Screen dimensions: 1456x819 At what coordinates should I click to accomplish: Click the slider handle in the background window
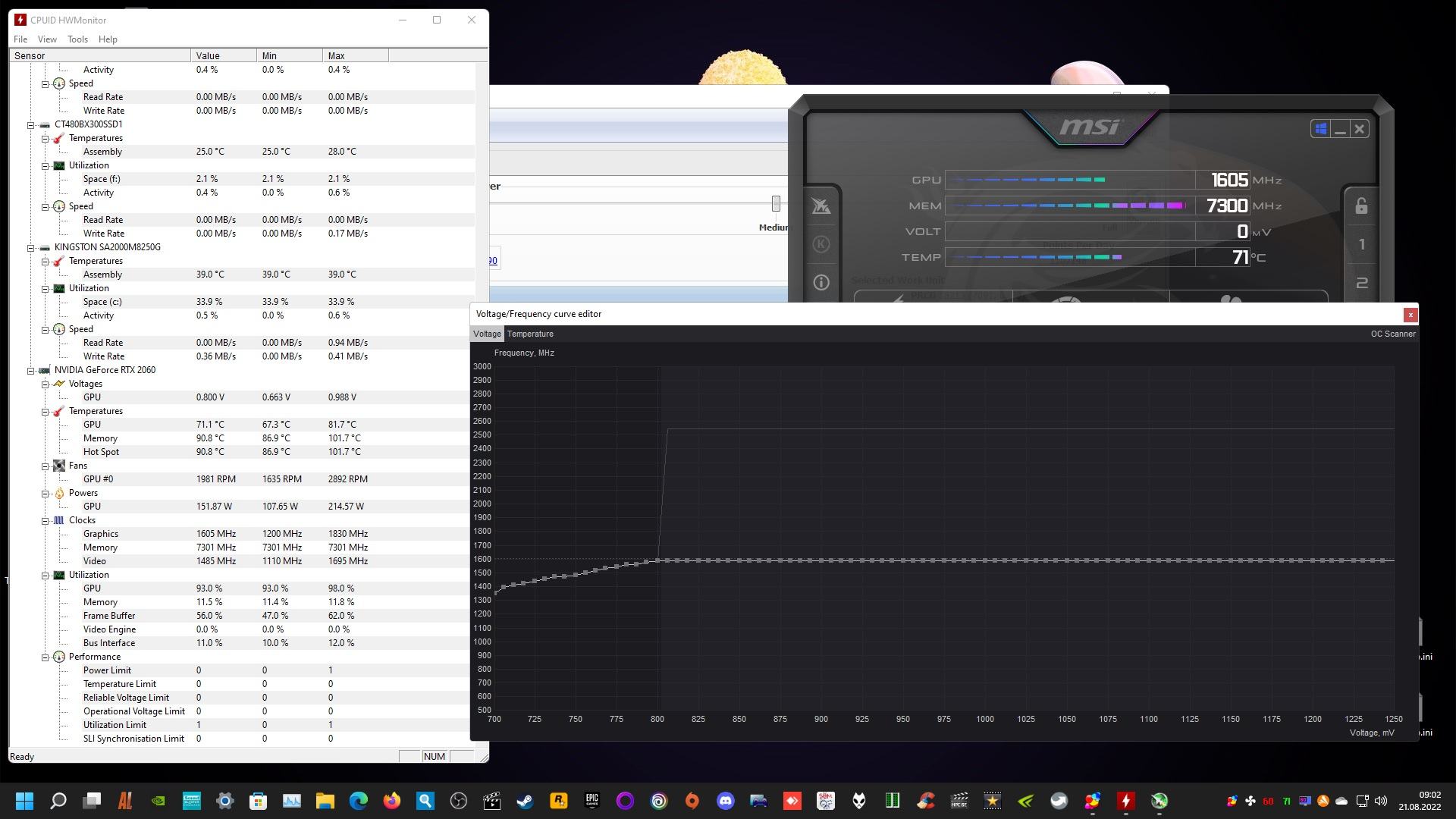(776, 203)
